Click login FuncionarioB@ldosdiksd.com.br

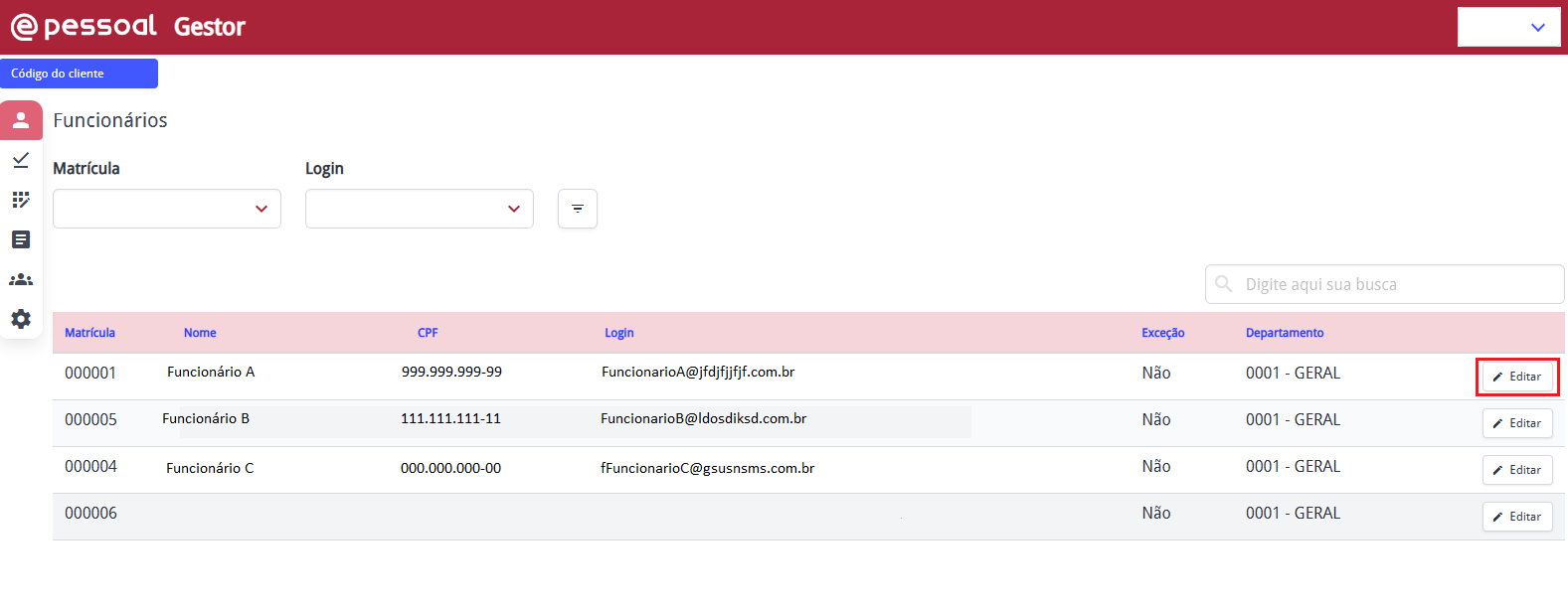point(704,418)
